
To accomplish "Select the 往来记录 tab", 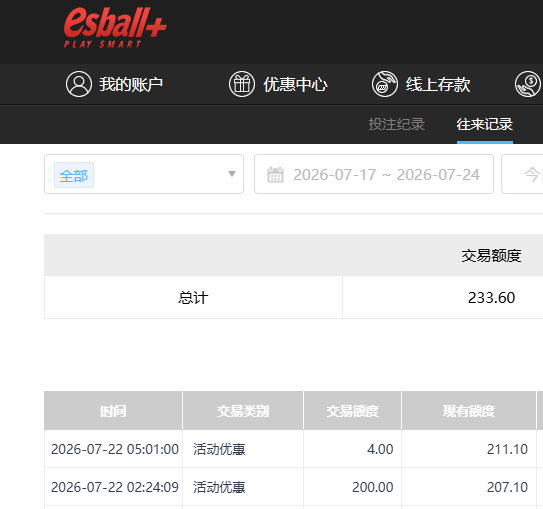I will tap(485, 124).
